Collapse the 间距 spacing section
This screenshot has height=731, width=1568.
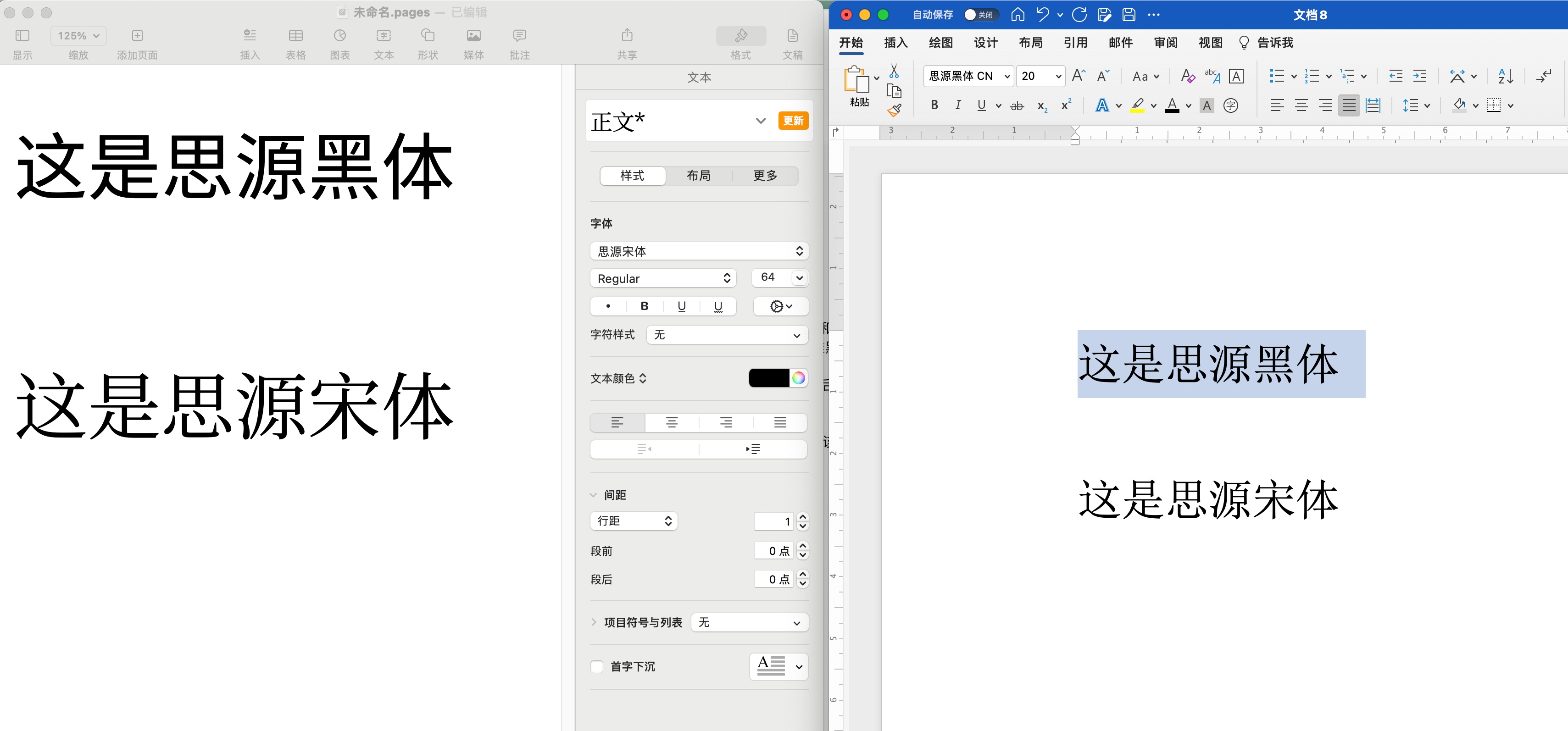coord(594,495)
